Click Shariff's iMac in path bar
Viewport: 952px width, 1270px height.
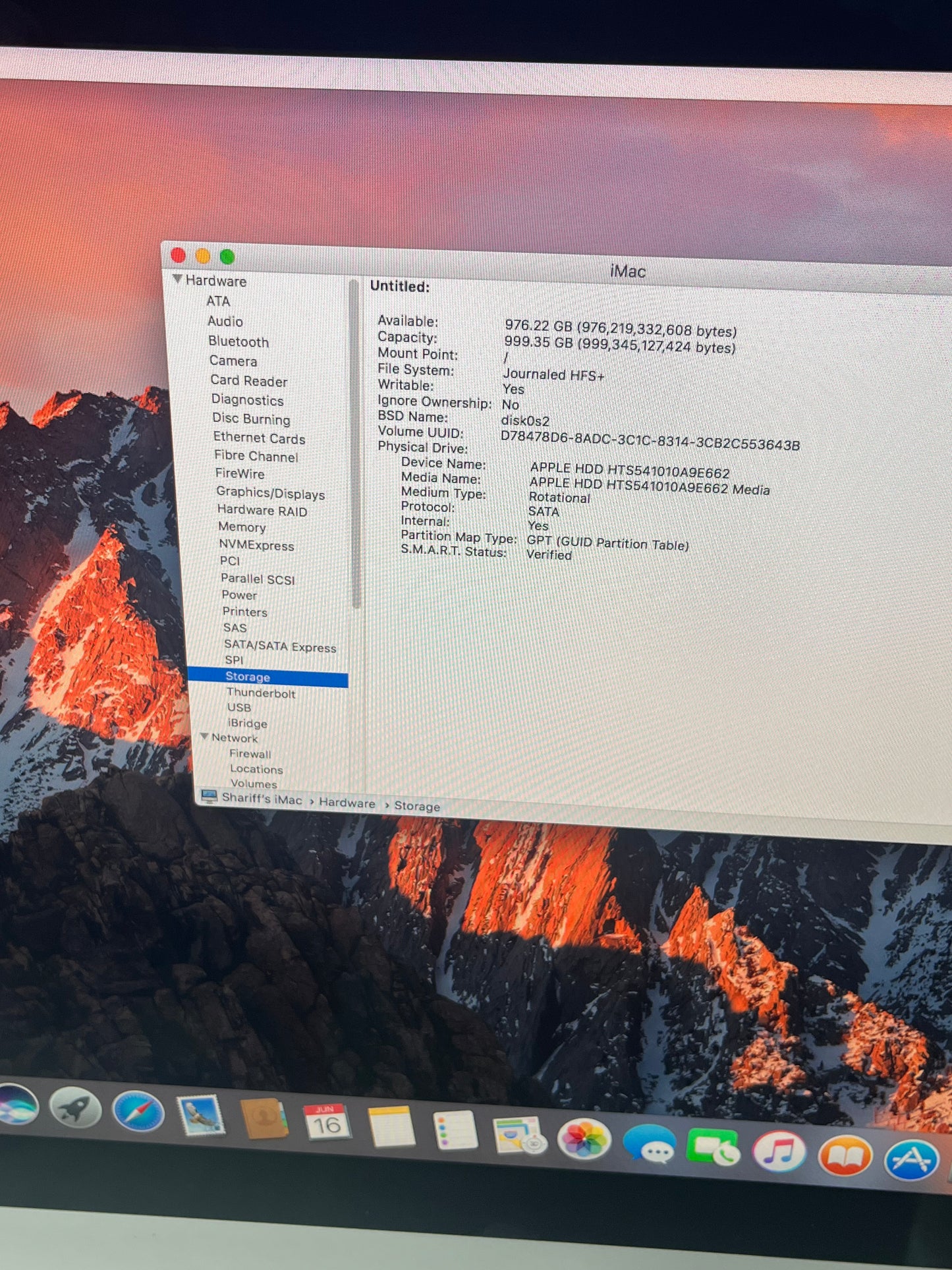tap(262, 798)
